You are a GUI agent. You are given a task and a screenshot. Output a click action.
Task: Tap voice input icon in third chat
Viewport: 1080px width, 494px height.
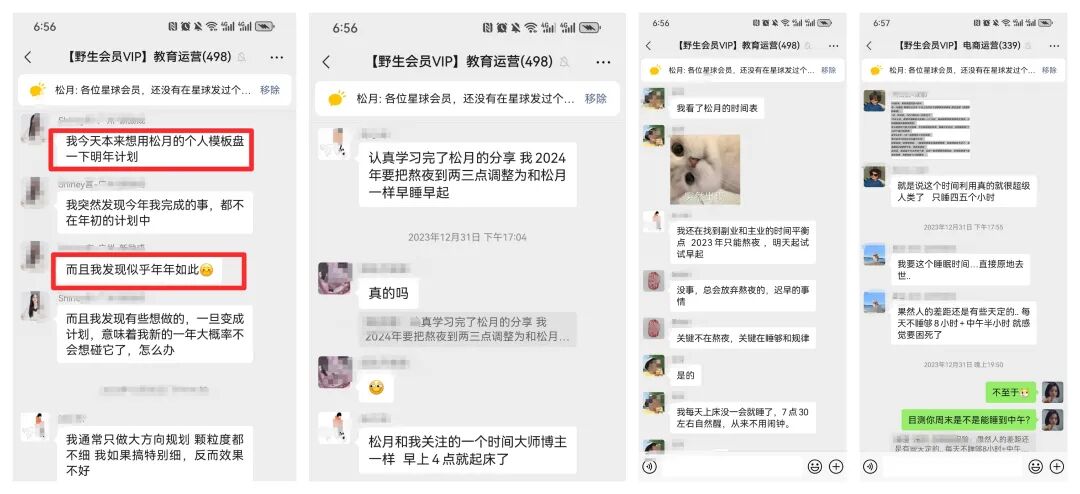click(x=649, y=466)
